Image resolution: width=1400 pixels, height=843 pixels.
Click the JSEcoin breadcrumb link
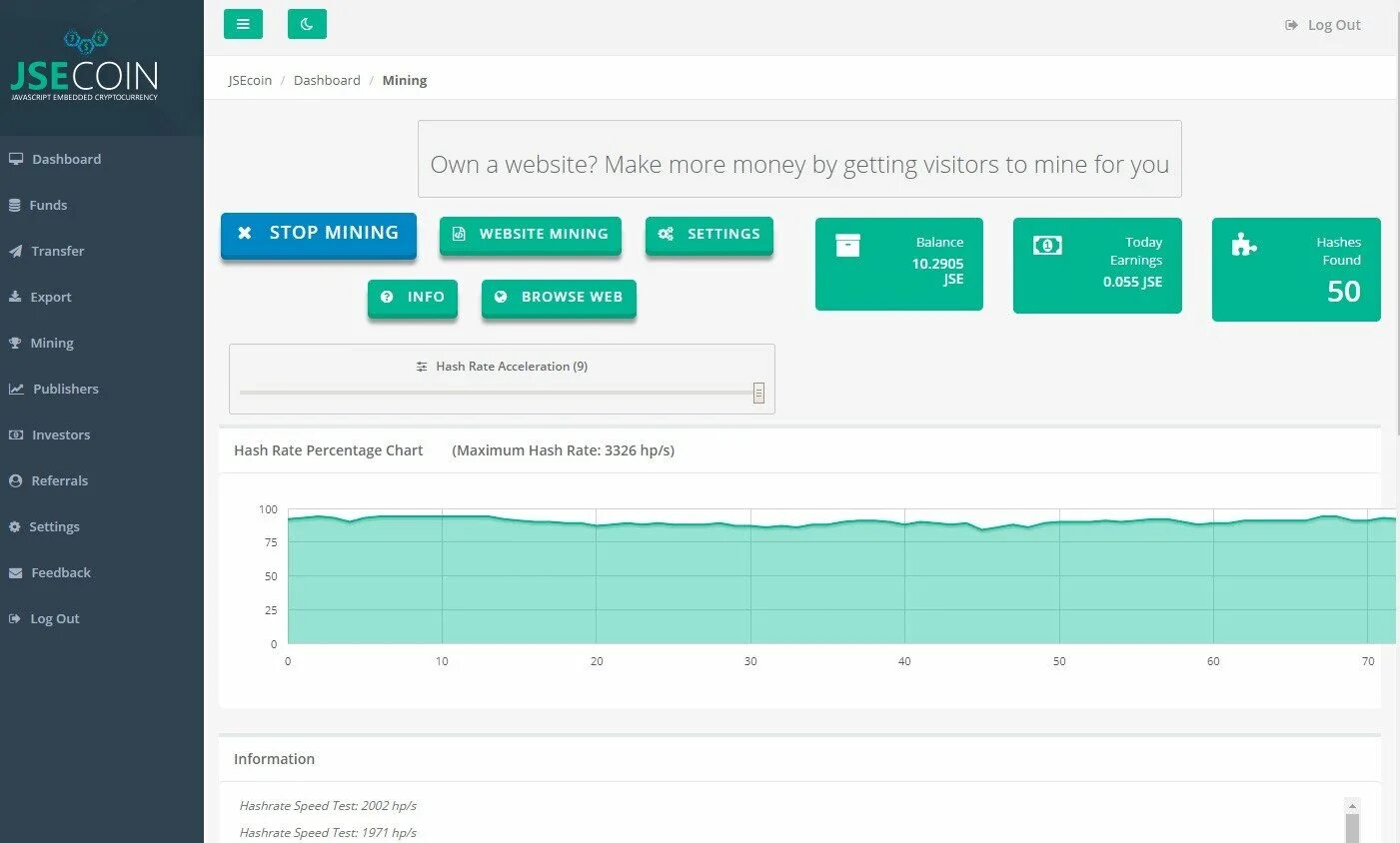point(250,80)
